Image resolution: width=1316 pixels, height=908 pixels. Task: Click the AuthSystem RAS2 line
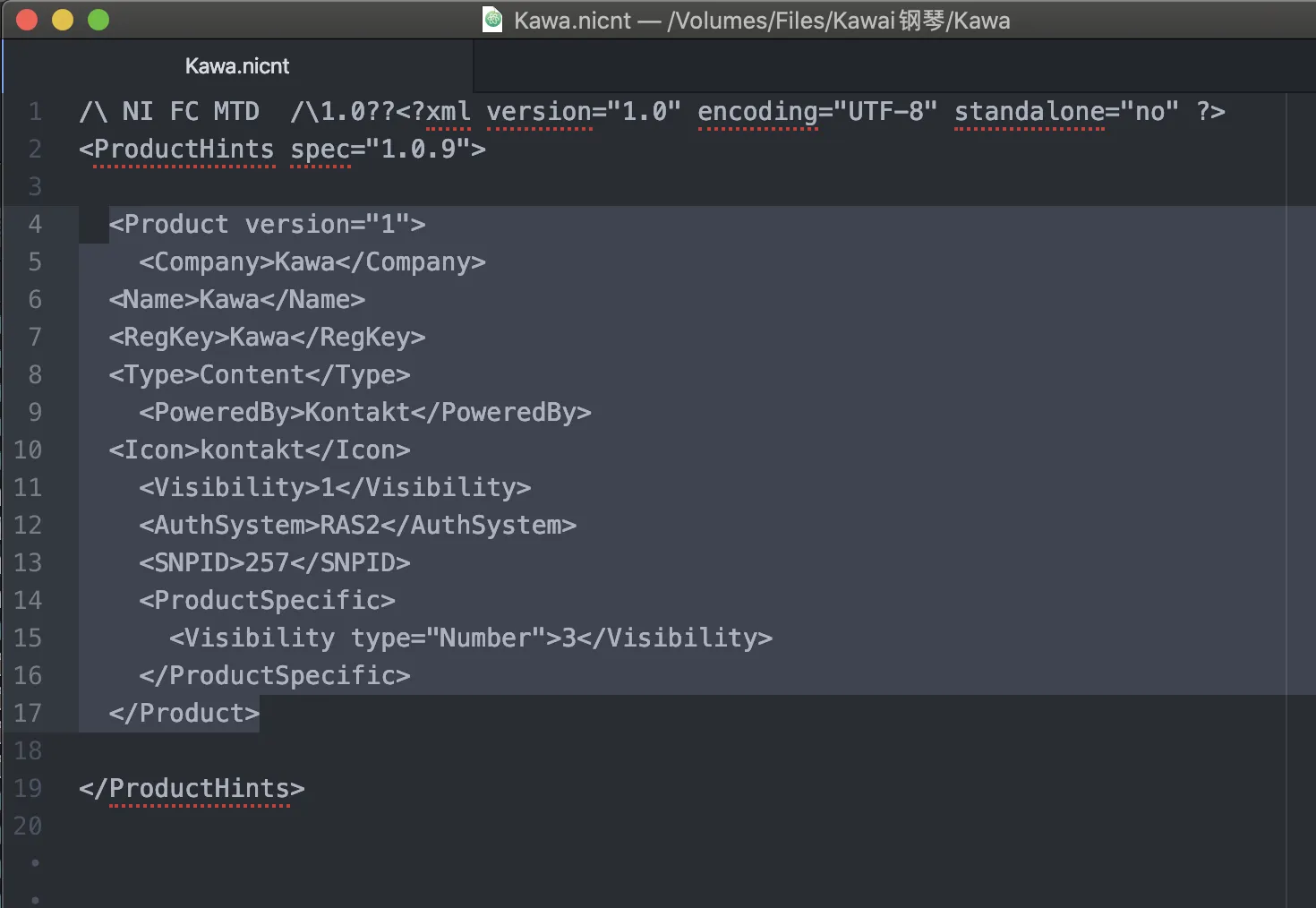(358, 526)
